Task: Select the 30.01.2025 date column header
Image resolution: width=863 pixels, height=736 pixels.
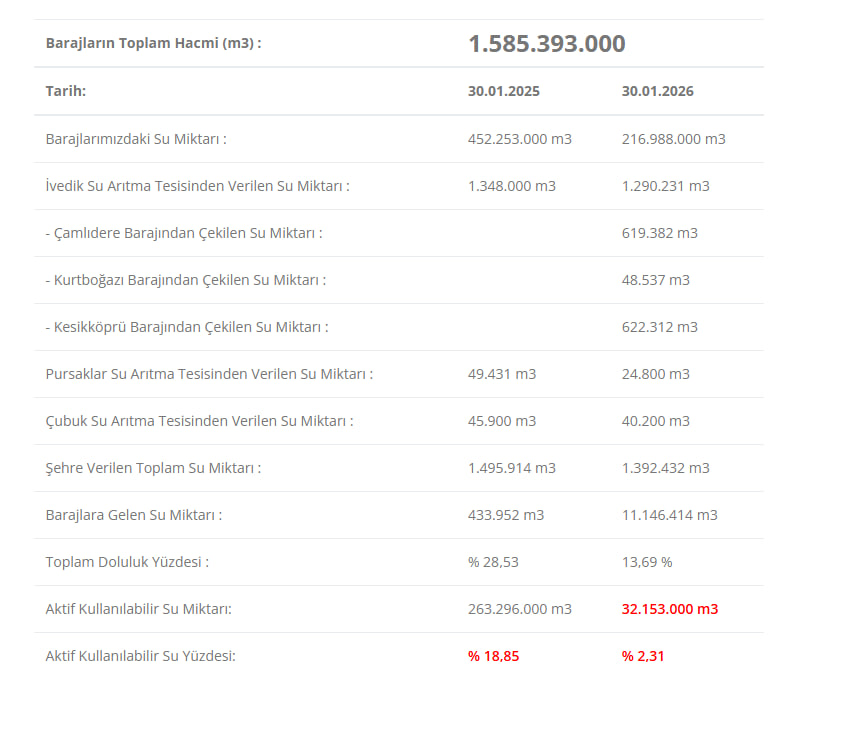Action: pos(503,91)
